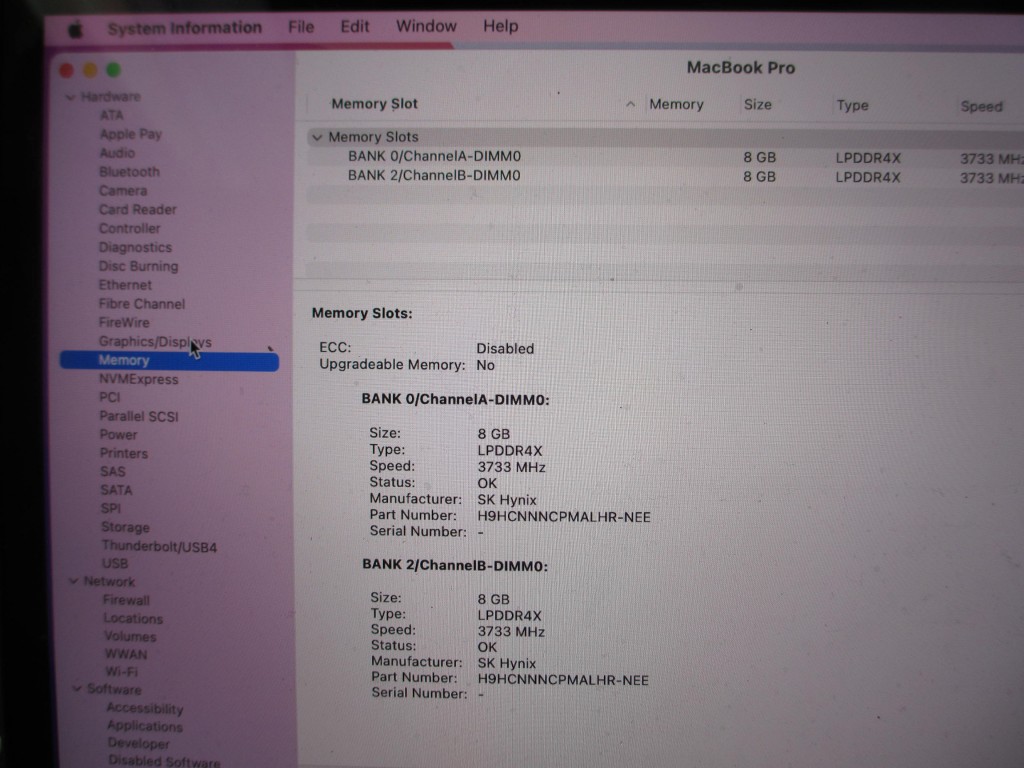1024x768 pixels.
Task: Open the Window menu
Action: [426, 26]
